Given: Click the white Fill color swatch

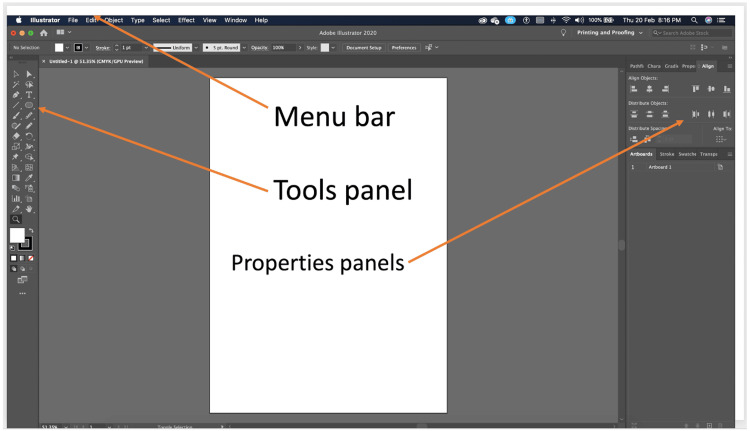Looking at the screenshot, I should click(x=17, y=235).
